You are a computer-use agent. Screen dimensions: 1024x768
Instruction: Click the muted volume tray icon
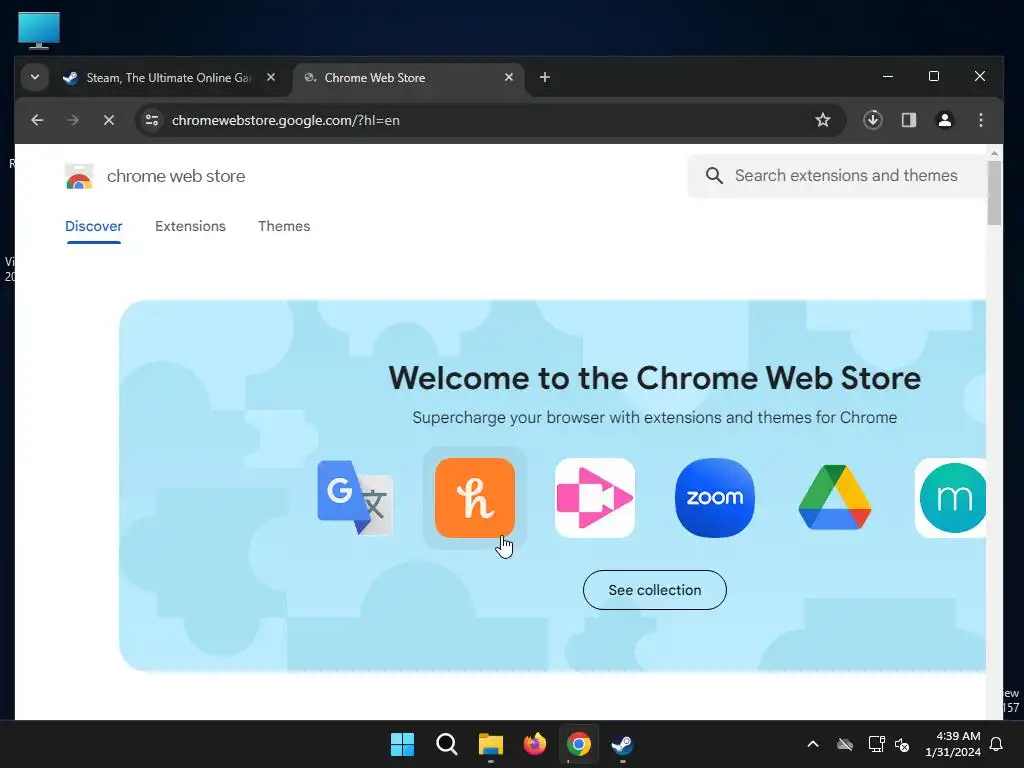pyautogui.click(x=902, y=744)
